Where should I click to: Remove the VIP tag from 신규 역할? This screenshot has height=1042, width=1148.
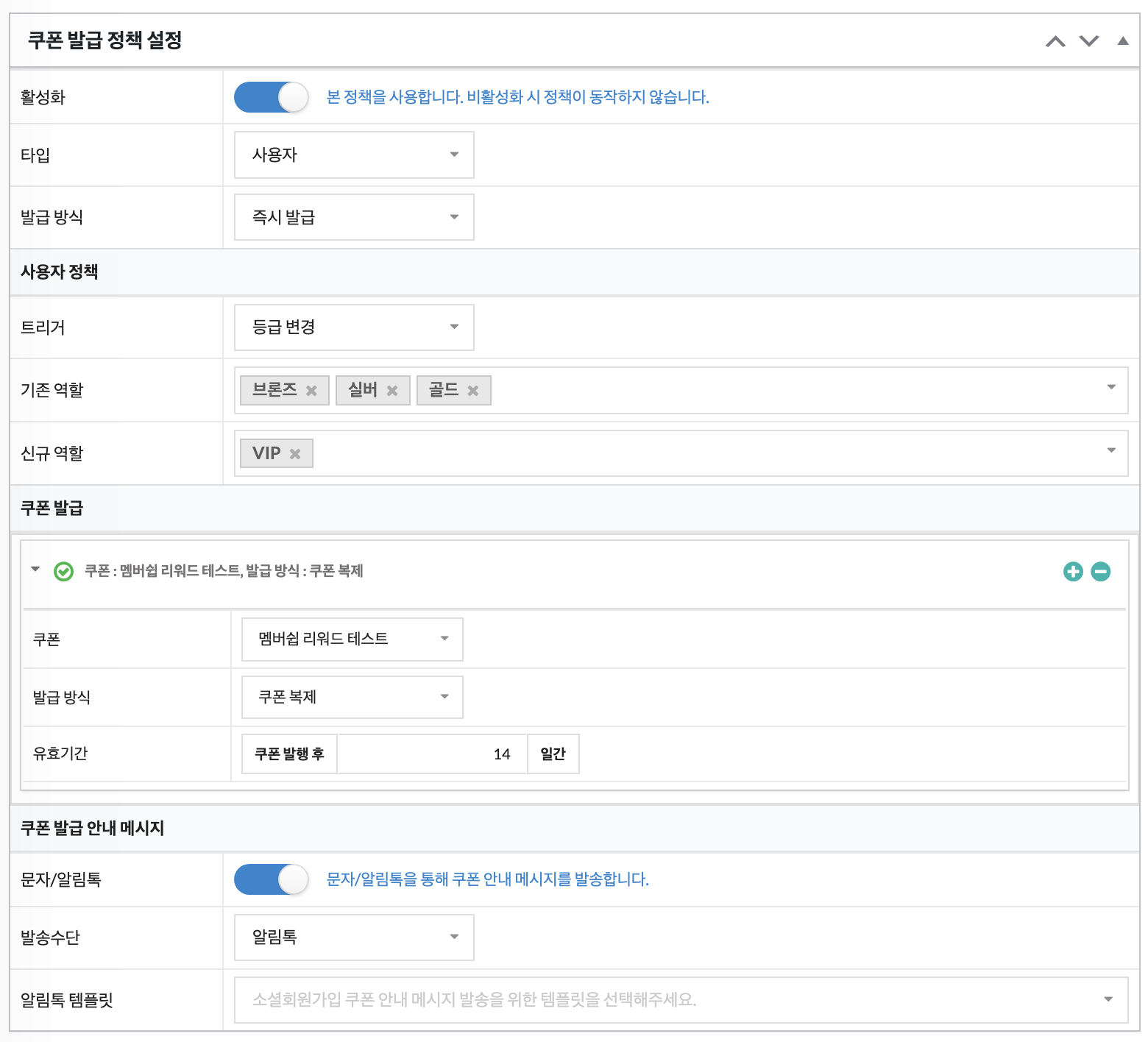(295, 454)
